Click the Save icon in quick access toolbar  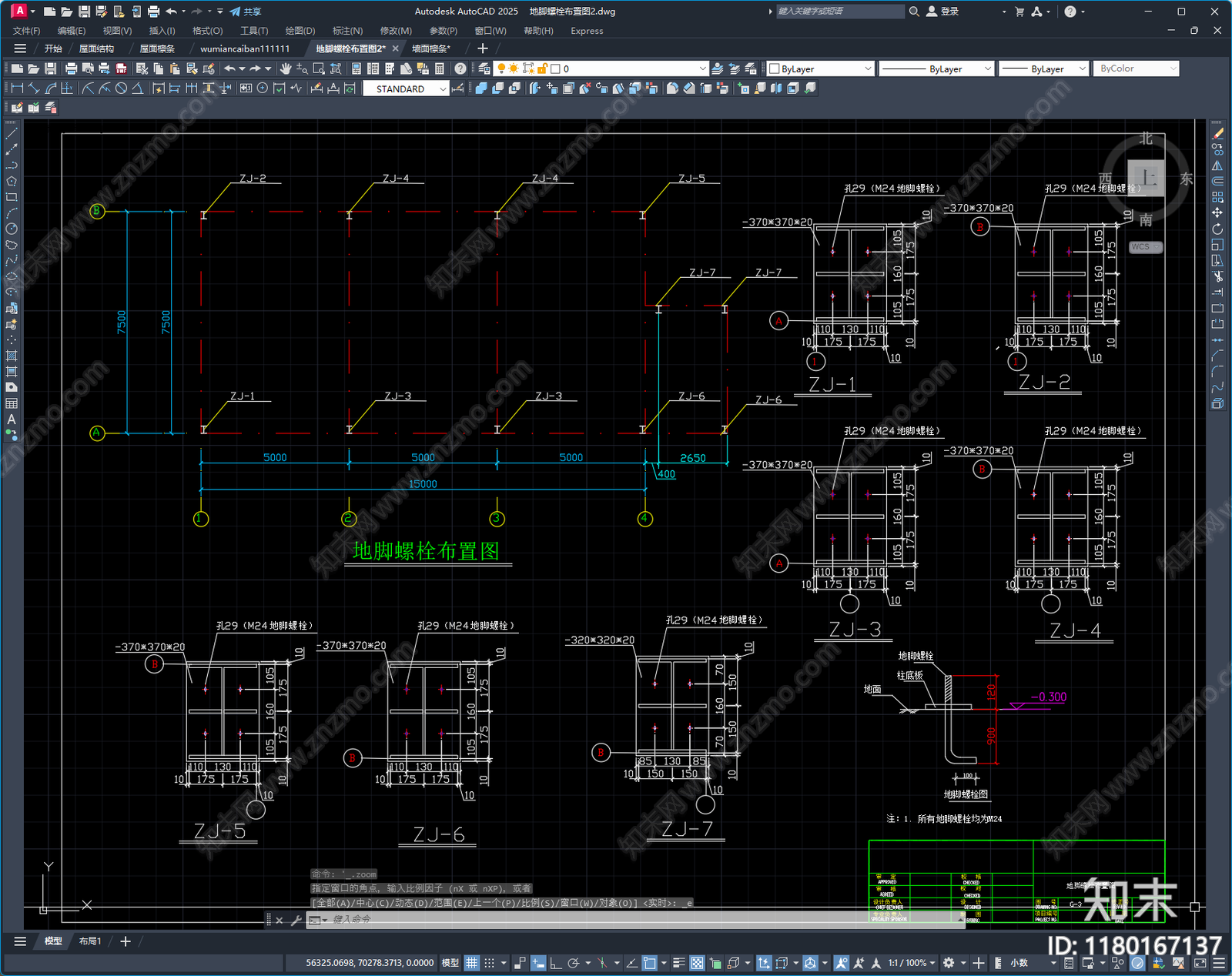(84, 12)
